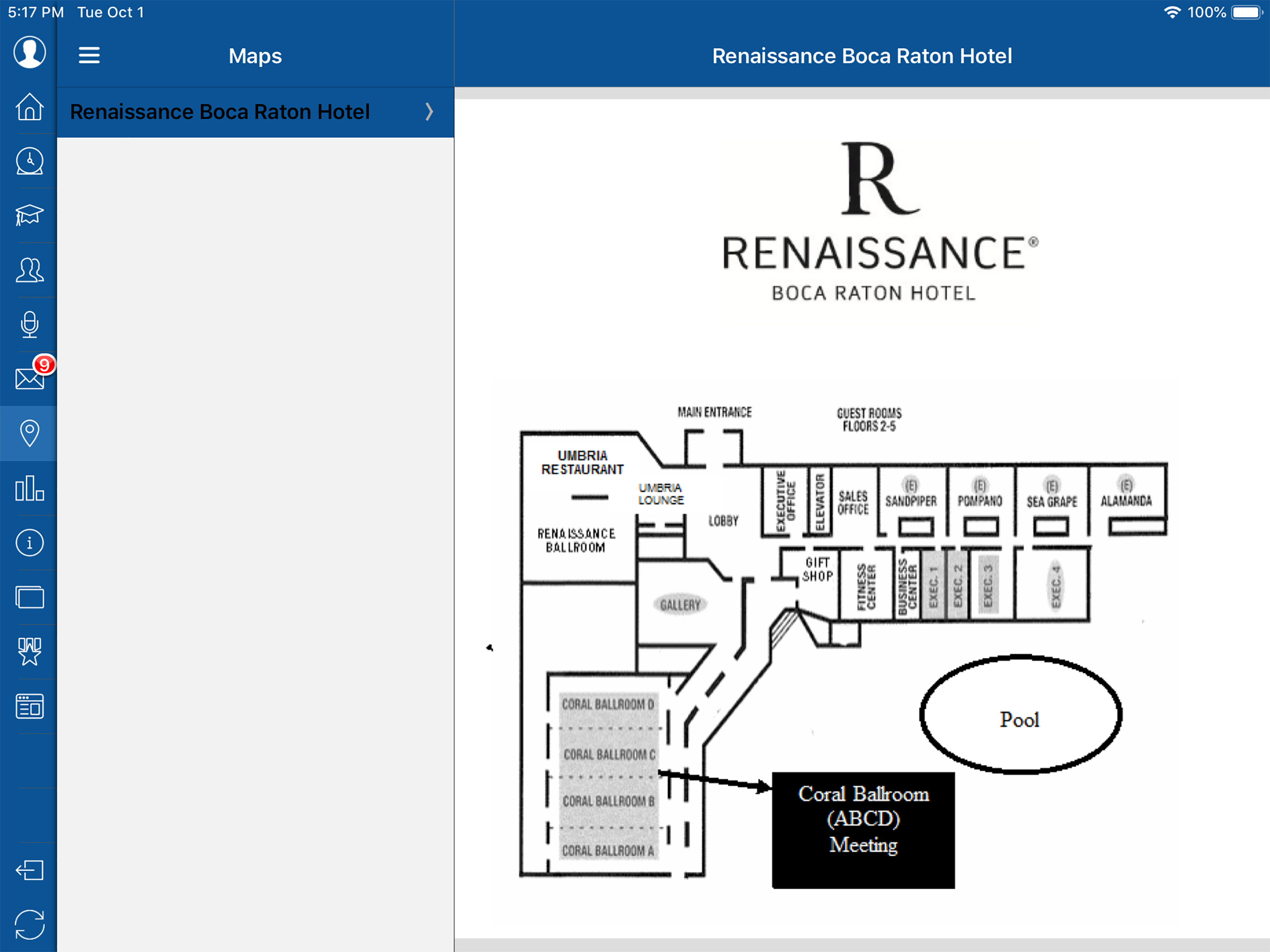The height and width of the screenshot is (952, 1270).
Task: Tap the BUSINESS CENTER label on map
Action: (x=907, y=587)
